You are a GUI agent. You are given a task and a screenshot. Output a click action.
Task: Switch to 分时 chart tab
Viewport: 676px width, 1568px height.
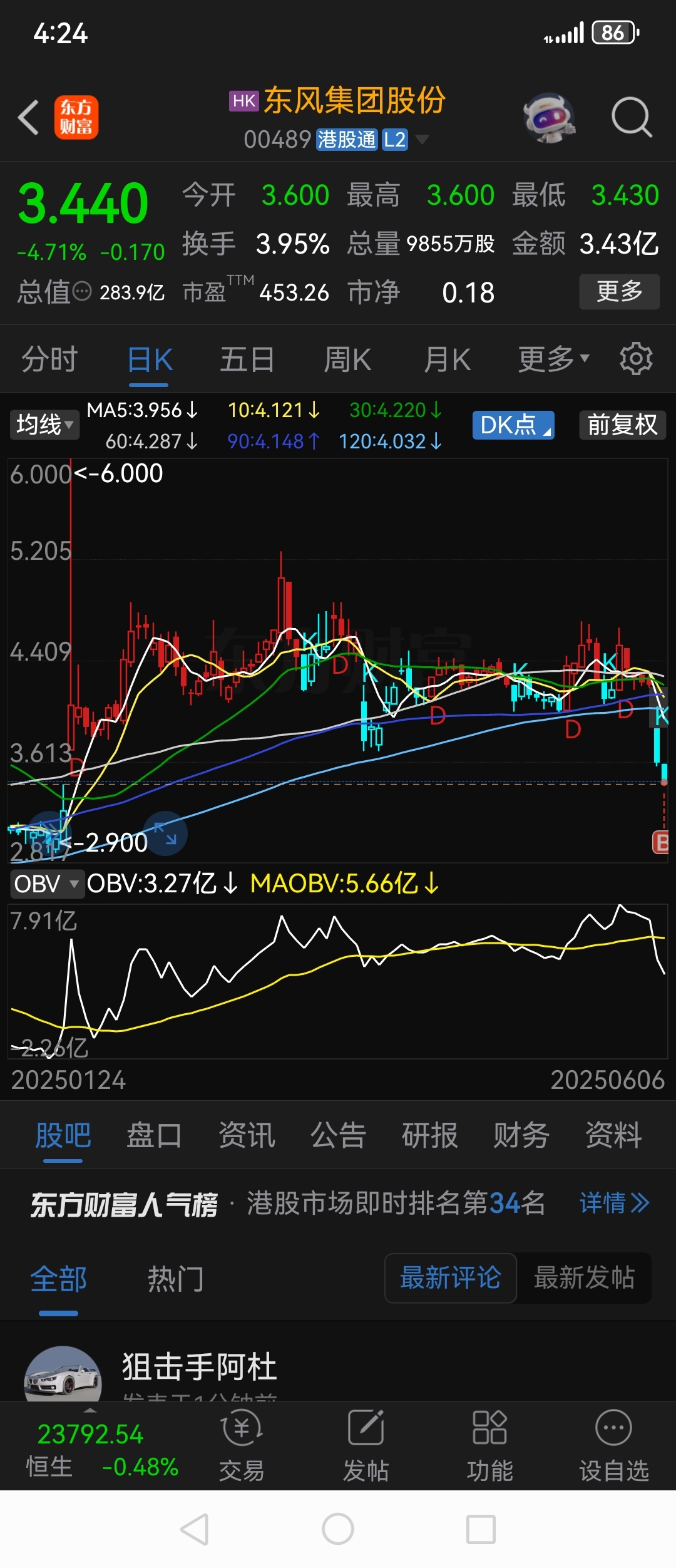[49, 359]
